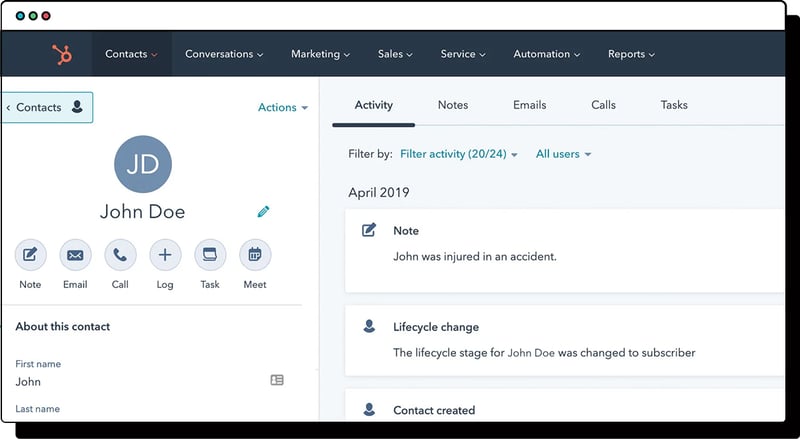Open the All users filter dropdown
The image size is (800, 439).
pyautogui.click(x=563, y=154)
